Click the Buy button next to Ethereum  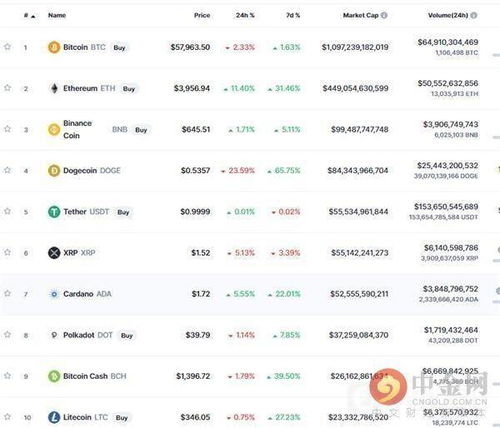pyautogui.click(x=129, y=89)
